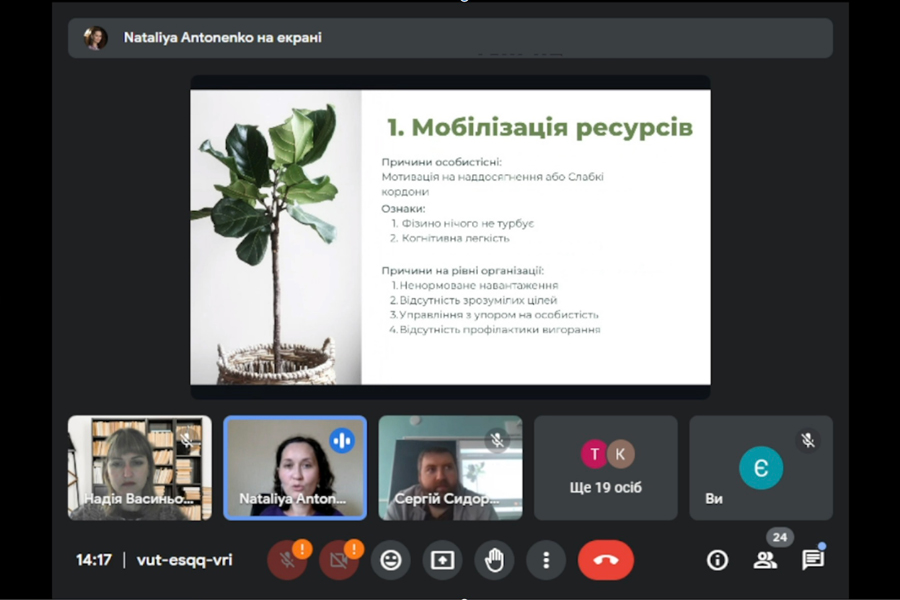
Task: Click the 'K' participant avatar
Action: coord(620,454)
